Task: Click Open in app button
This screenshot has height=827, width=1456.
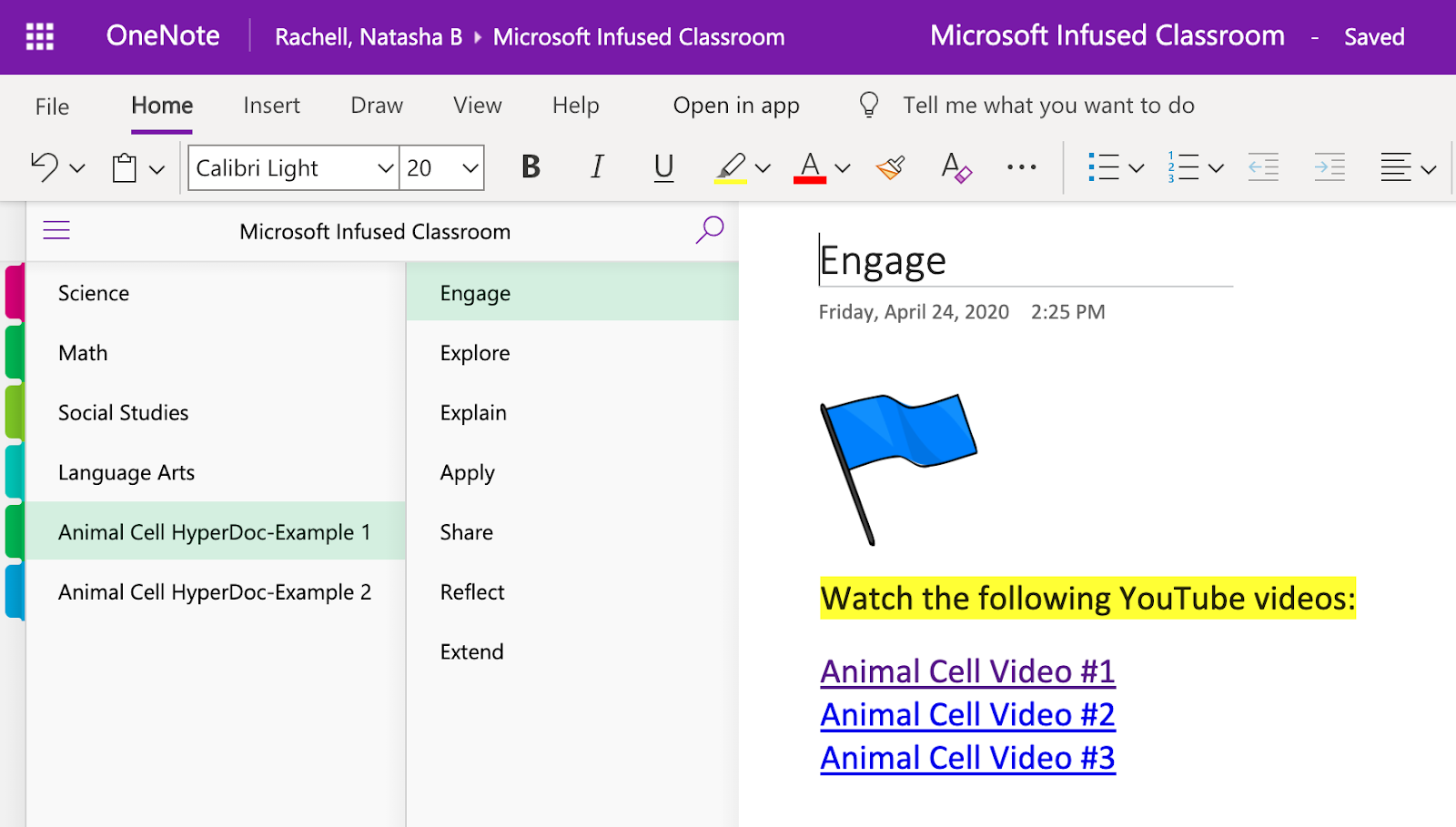Action: coord(736,106)
